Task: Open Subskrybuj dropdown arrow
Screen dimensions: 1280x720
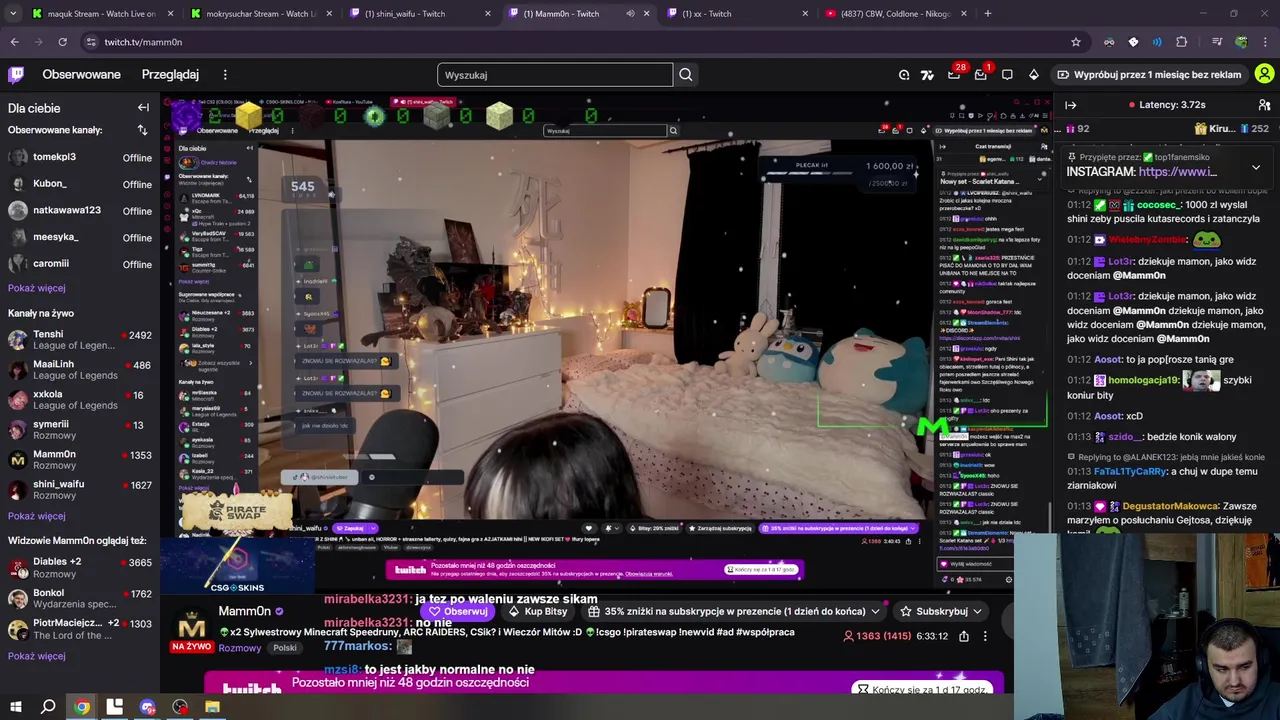Action: pos(977,611)
